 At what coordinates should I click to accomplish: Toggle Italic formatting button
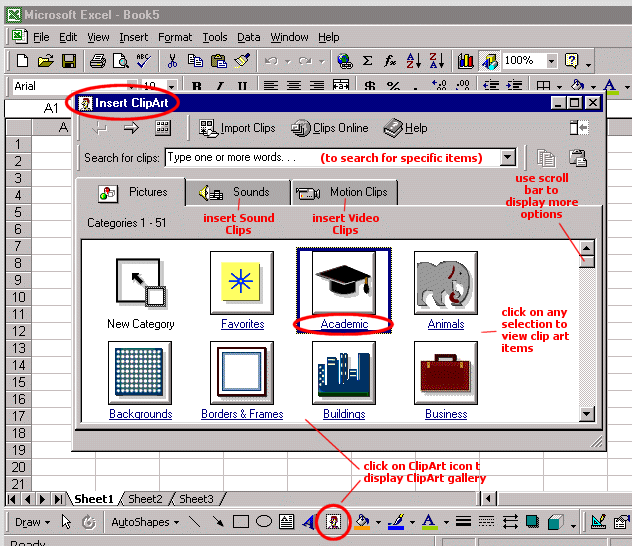coord(219,87)
